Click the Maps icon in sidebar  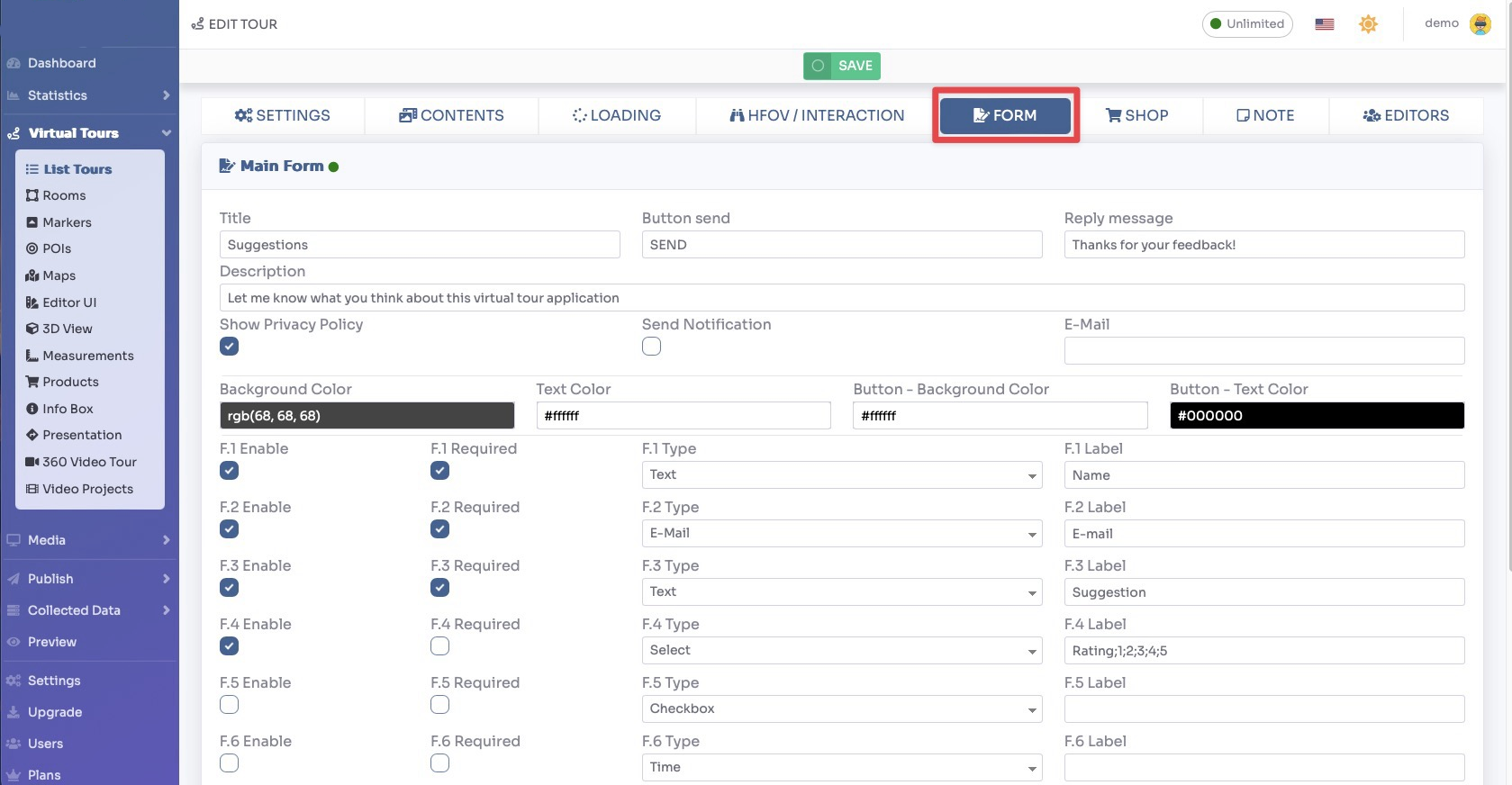coord(32,275)
